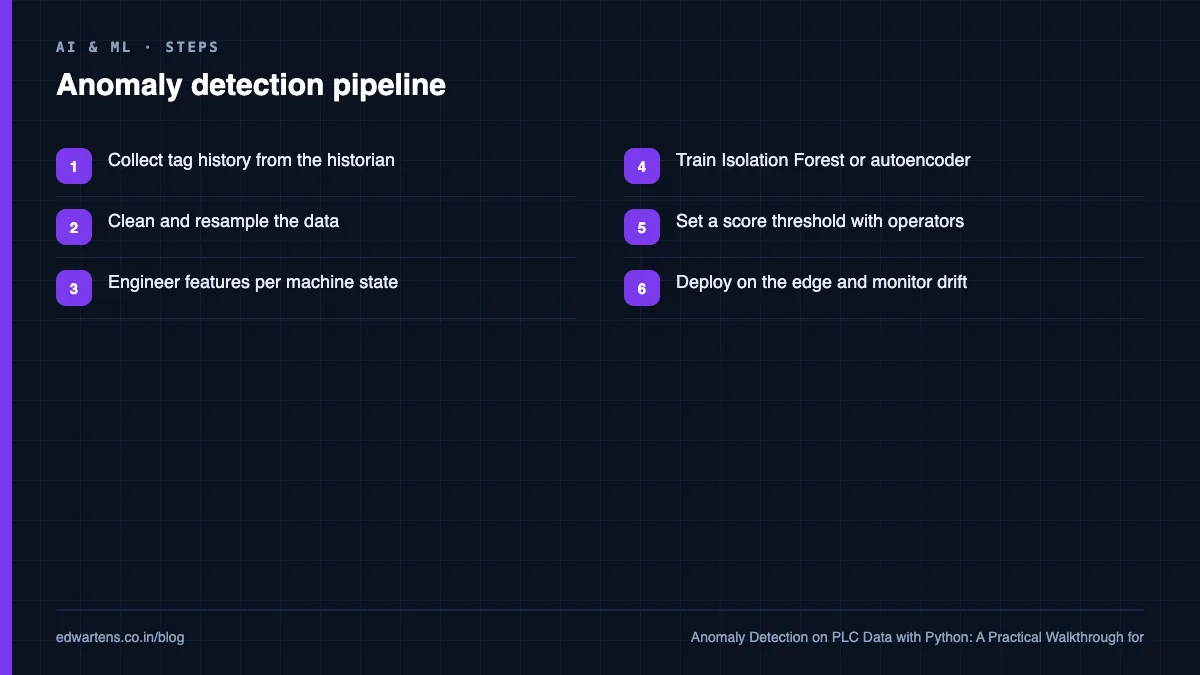Image resolution: width=1200 pixels, height=675 pixels.
Task: Click the step 1 number badge
Action: click(74, 166)
